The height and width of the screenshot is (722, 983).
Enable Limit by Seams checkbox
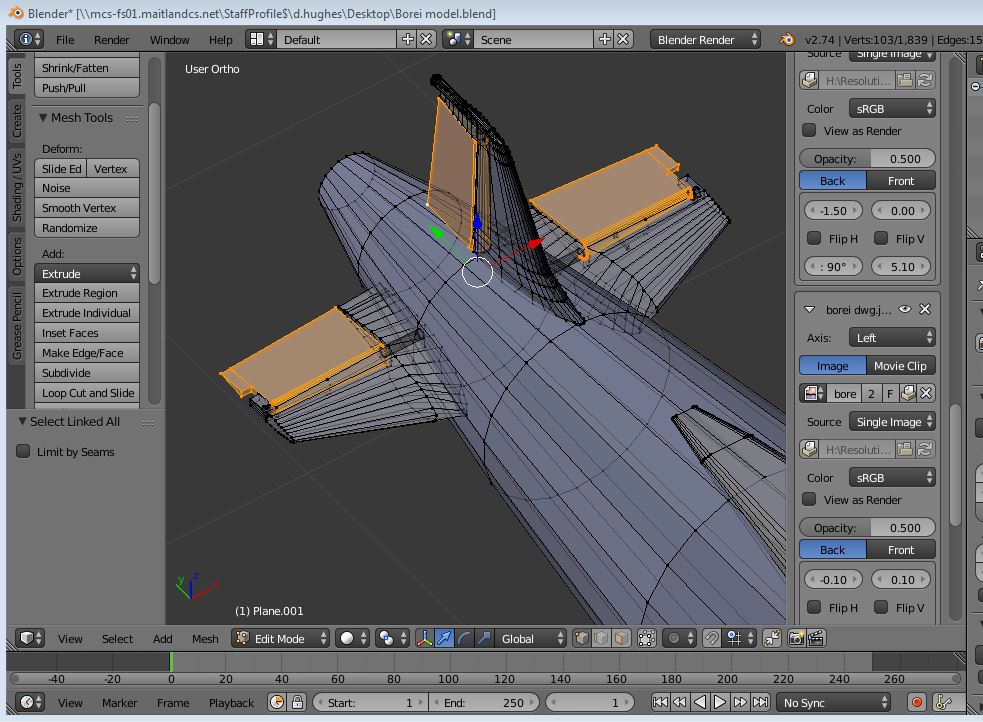(x=23, y=451)
